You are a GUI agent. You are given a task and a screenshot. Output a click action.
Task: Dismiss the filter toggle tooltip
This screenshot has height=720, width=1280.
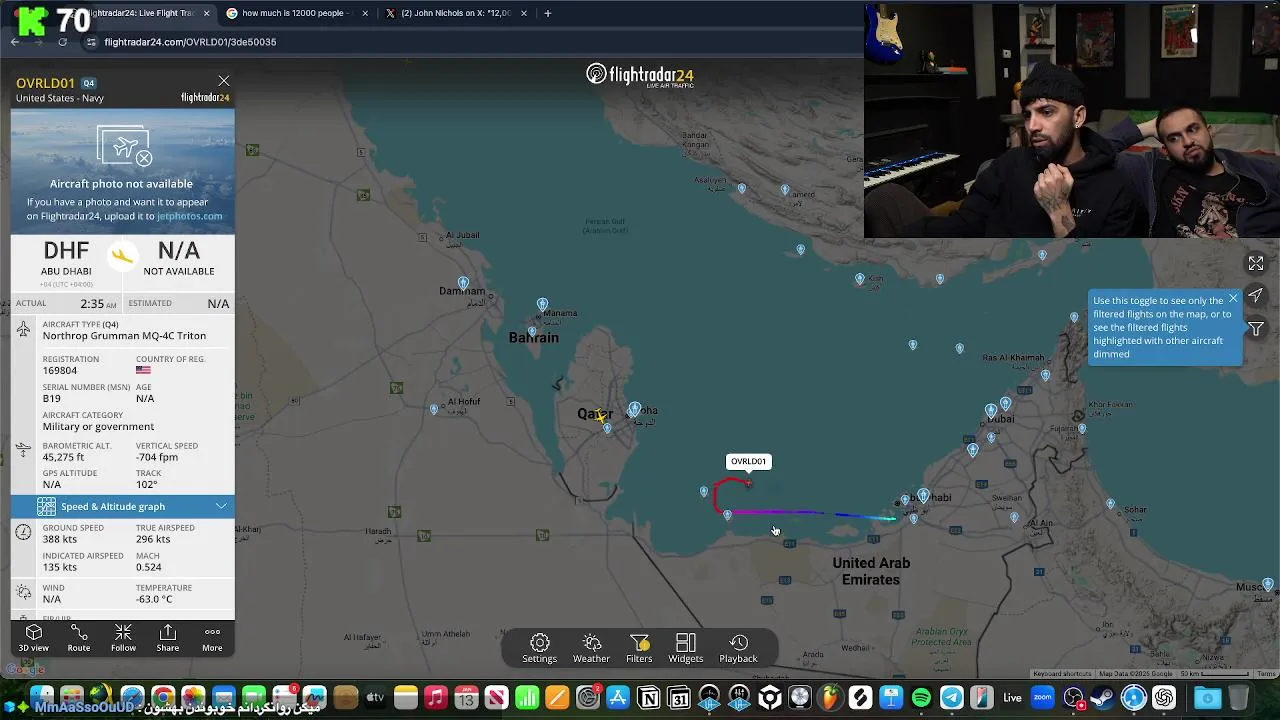[1233, 298]
